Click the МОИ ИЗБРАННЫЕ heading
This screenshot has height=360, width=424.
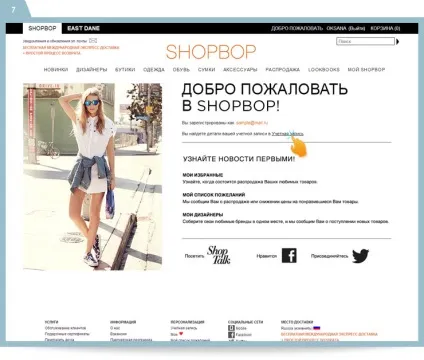tap(203, 175)
